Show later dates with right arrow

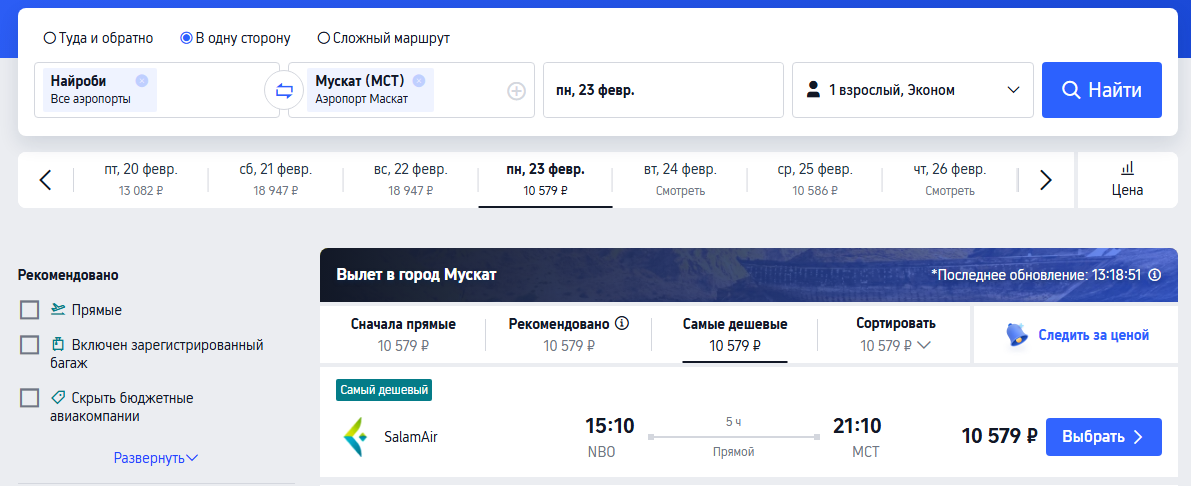[x=1046, y=180]
